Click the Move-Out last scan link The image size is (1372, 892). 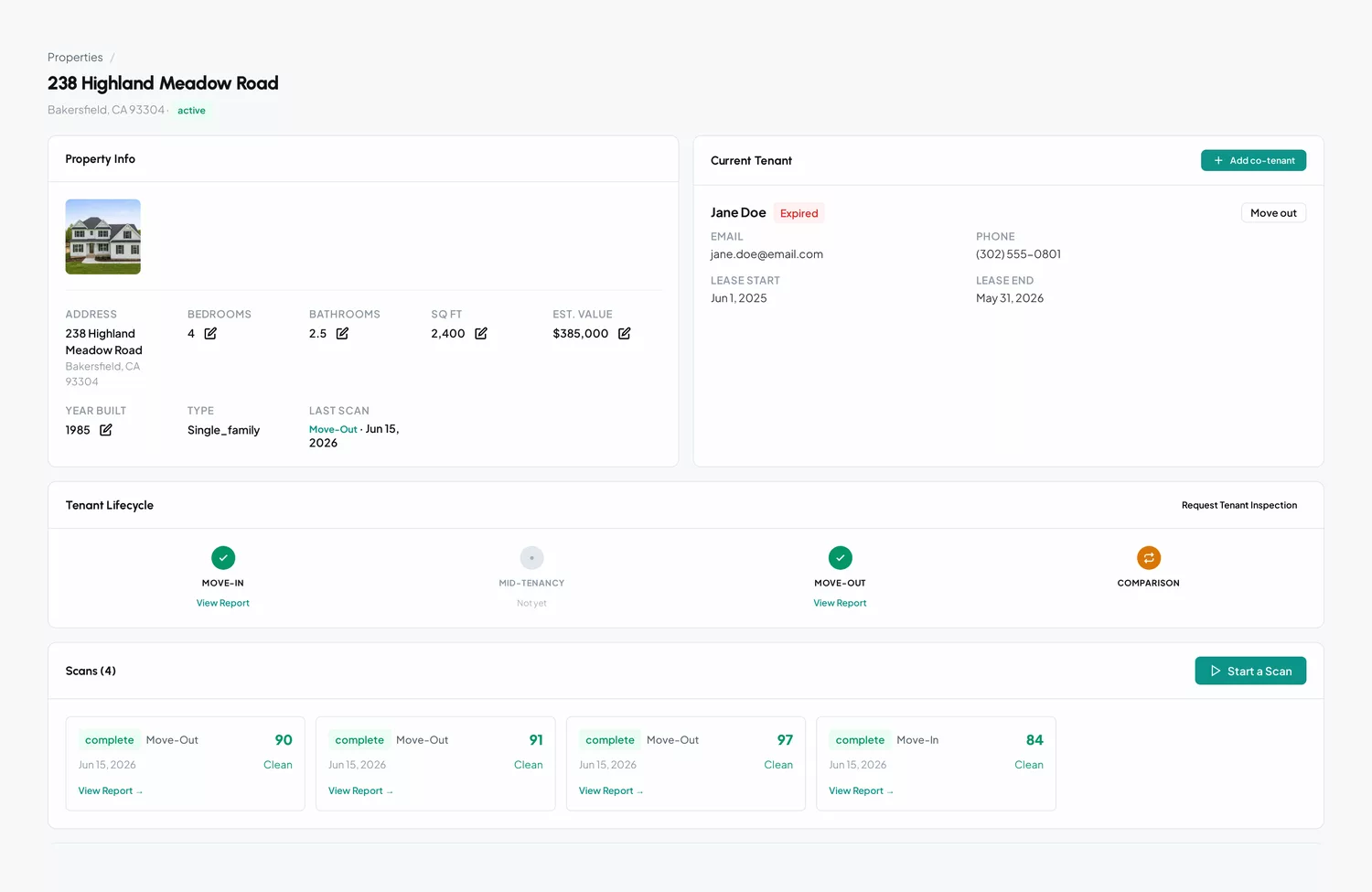333,429
